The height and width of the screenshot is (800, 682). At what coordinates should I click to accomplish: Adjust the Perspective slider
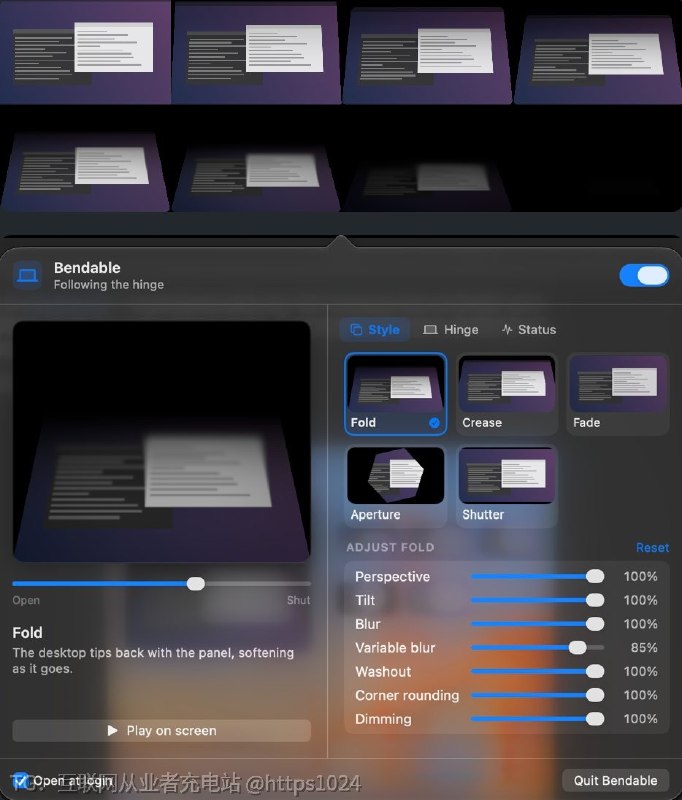[537, 577]
